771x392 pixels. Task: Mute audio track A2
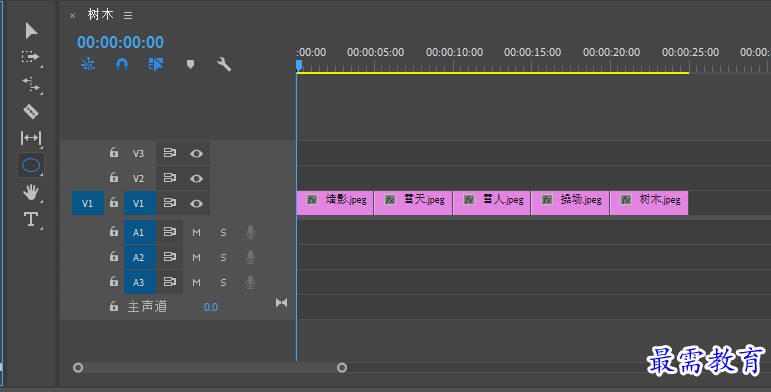pos(196,258)
